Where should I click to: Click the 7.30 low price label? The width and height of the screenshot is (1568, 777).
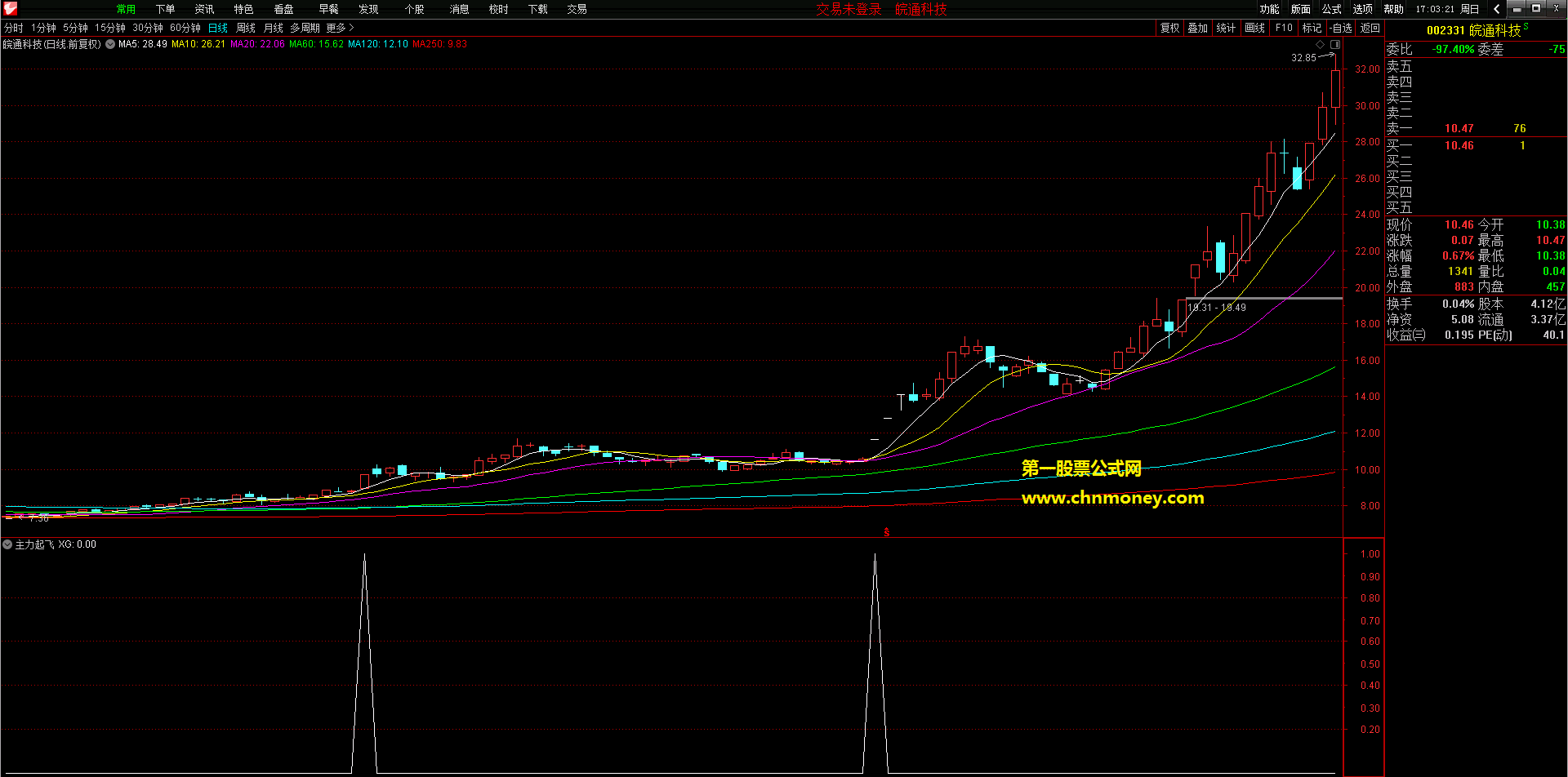pos(38,517)
